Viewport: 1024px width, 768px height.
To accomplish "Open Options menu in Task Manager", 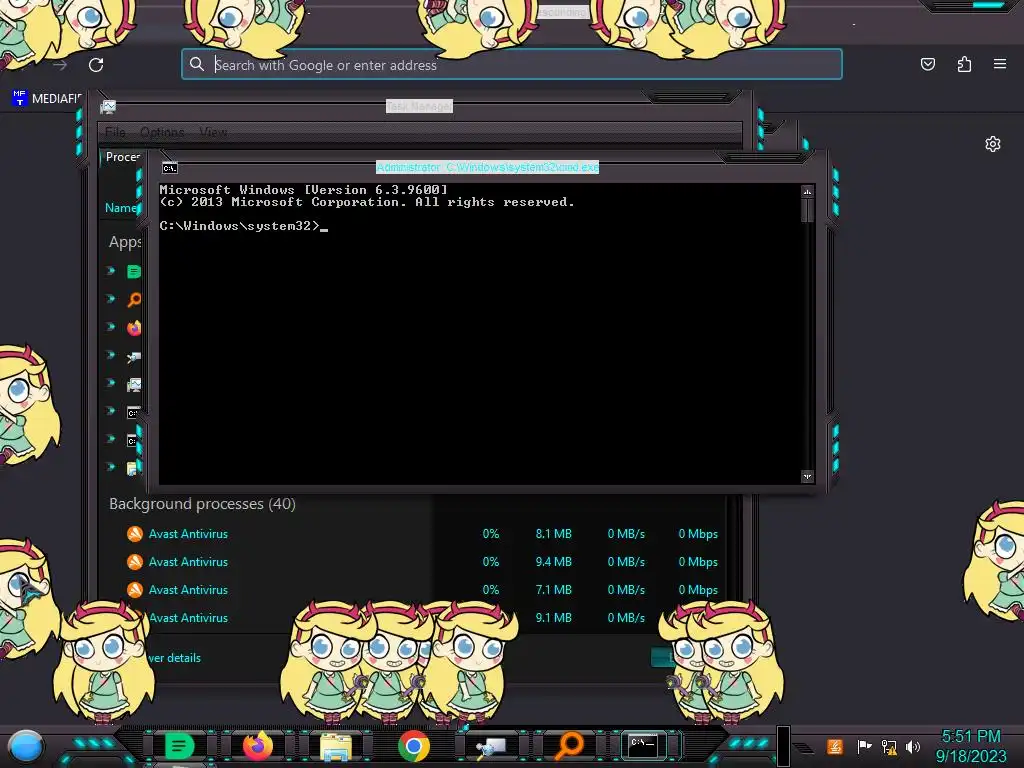I will coord(162,133).
